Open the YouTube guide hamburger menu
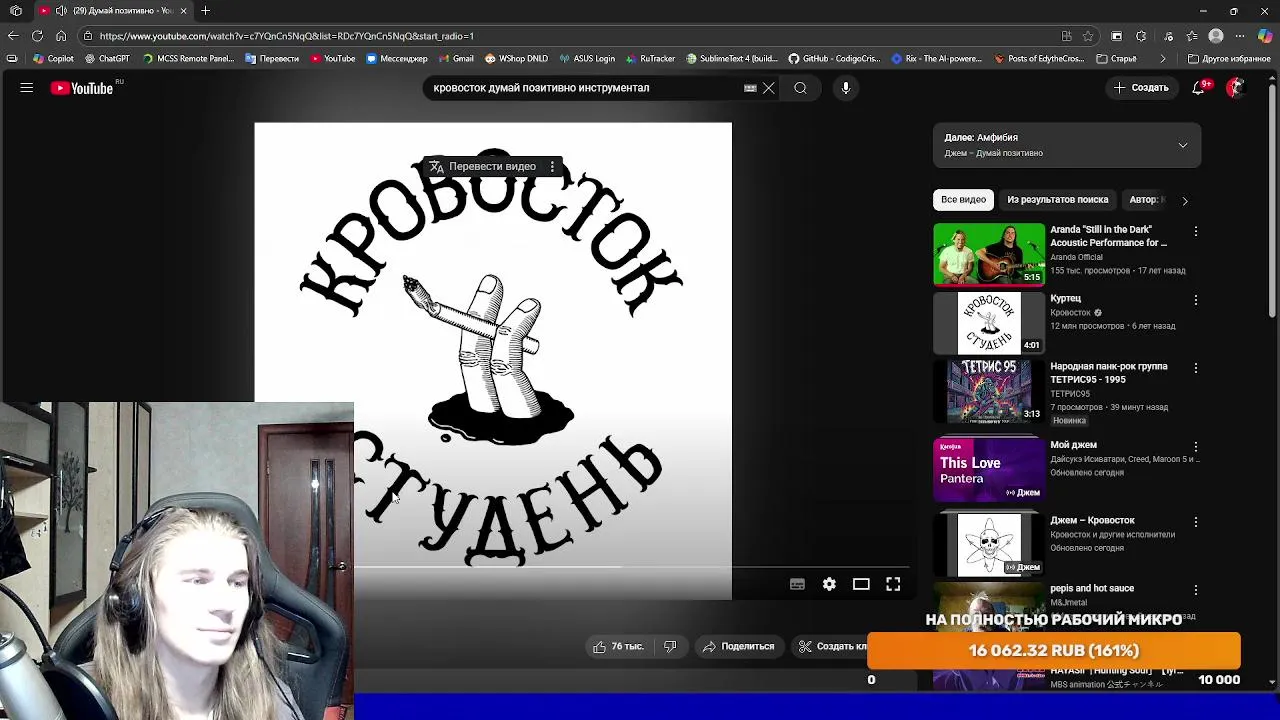 (27, 88)
